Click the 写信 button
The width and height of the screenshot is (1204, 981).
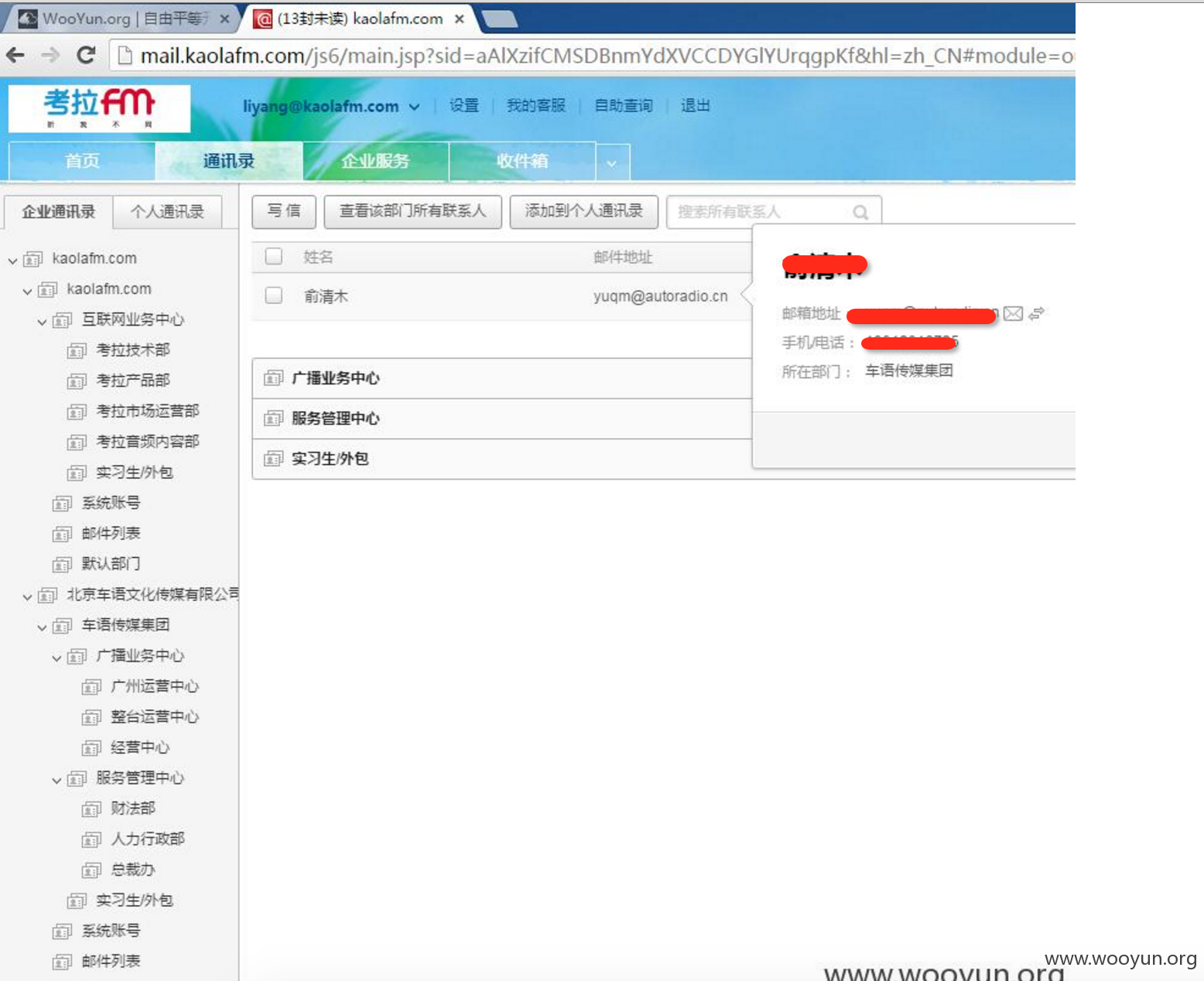click(284, 211)
